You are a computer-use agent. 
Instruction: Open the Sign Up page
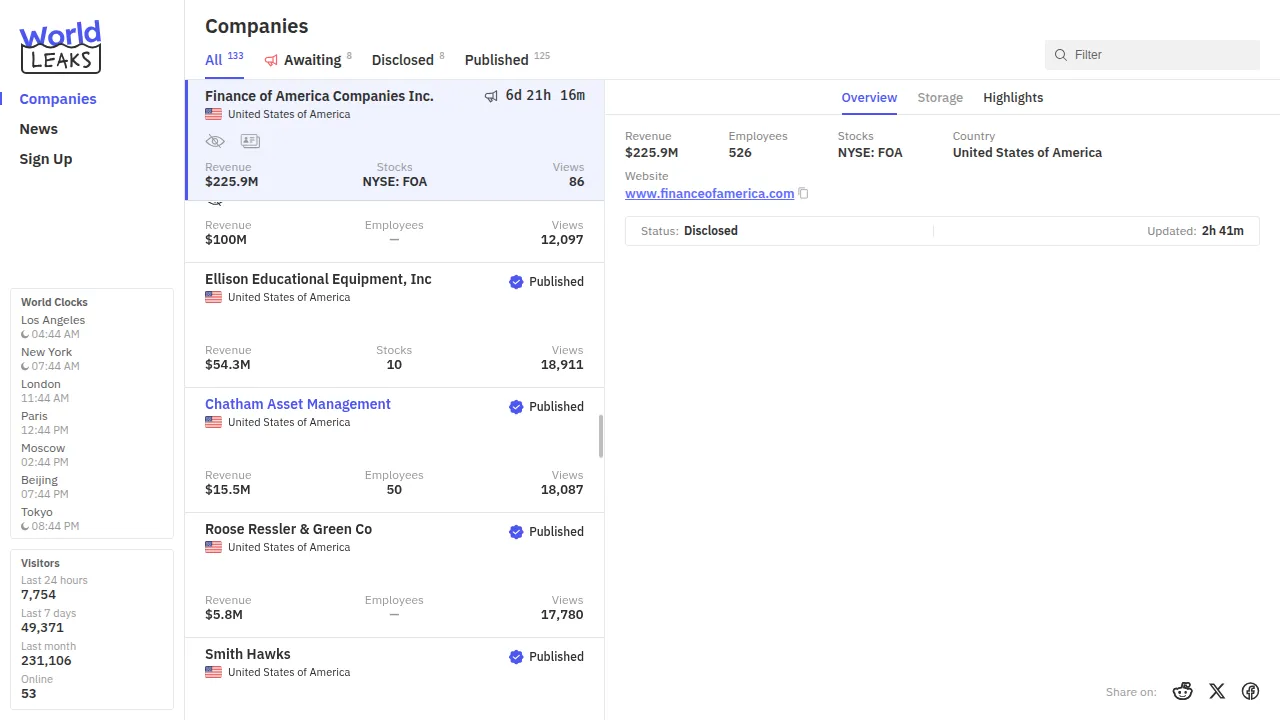[x=46, y=159]
